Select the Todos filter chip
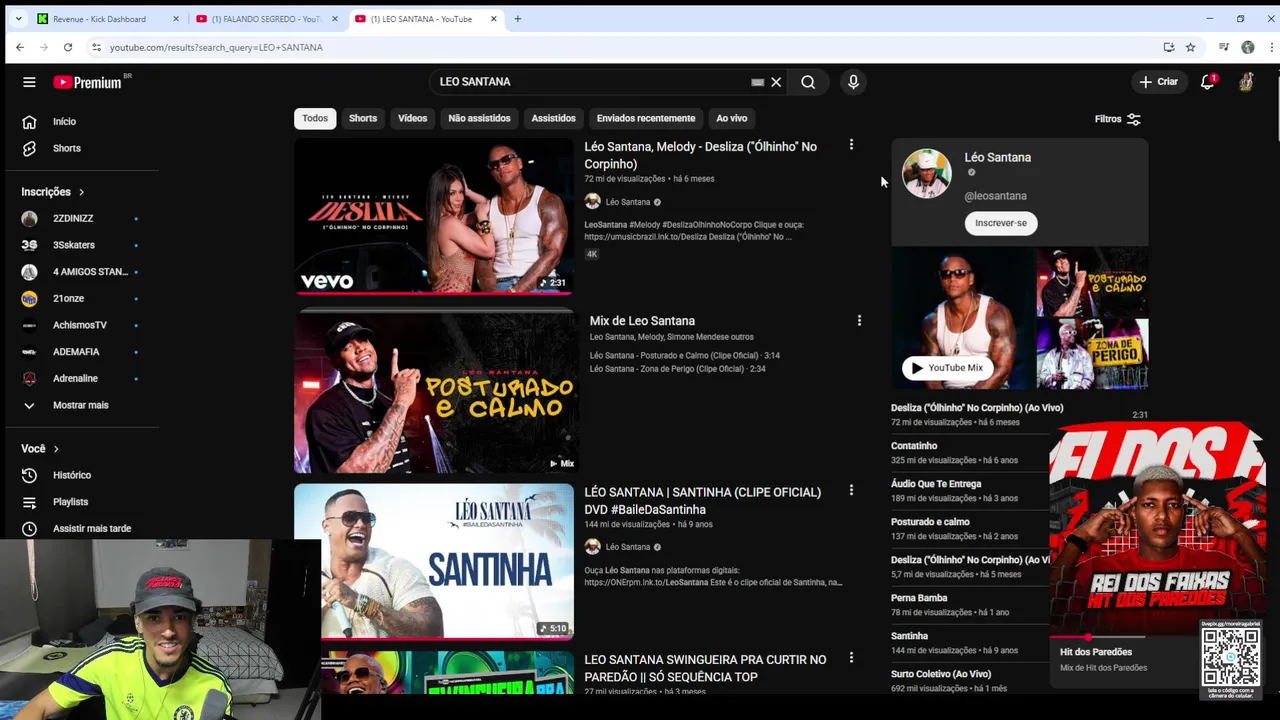Screen dimensions: 1280x720 click(315, 118)
